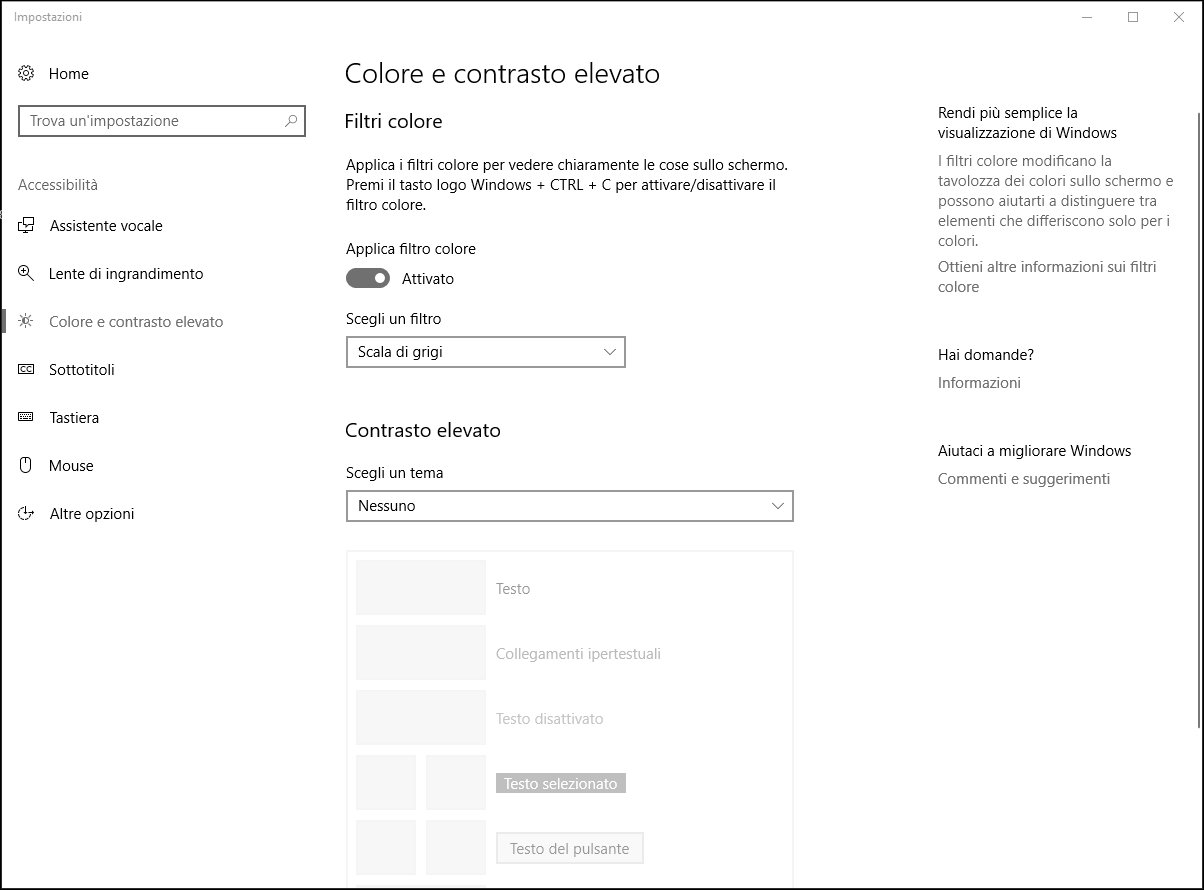
Task: Open the Altre opzioni icon
Action: [x=27, y=514]
